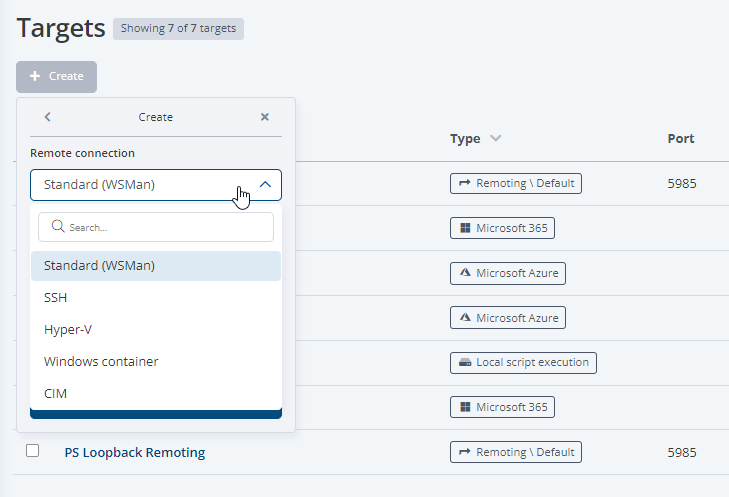
Task: Click the Search field in dropdown
Action: click(156, 227)
